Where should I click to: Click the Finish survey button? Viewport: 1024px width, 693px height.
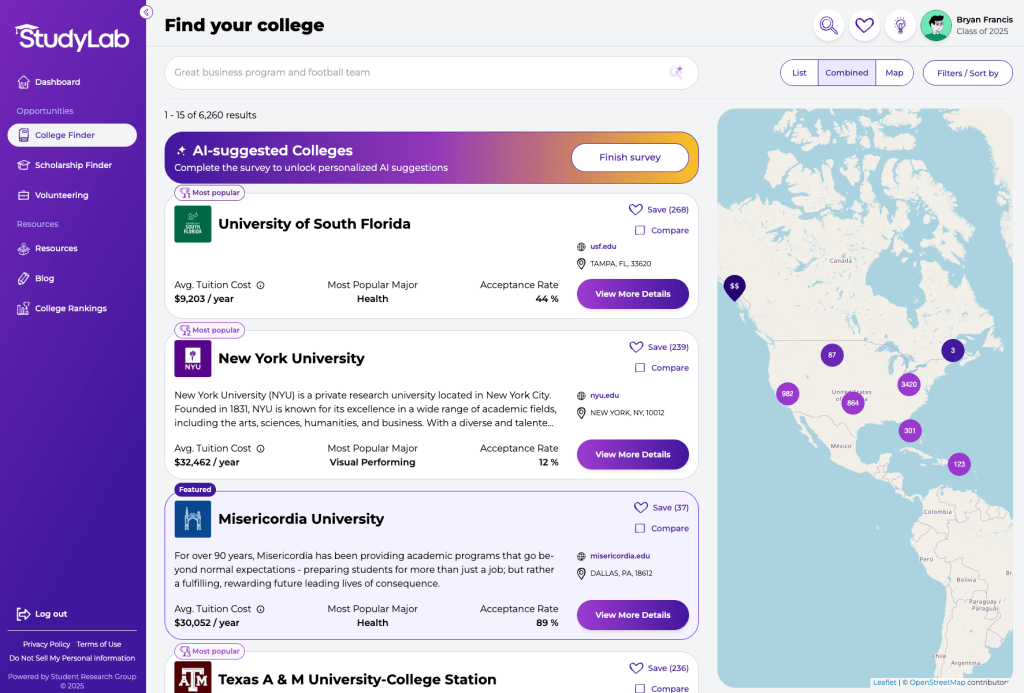click(629, 157)
